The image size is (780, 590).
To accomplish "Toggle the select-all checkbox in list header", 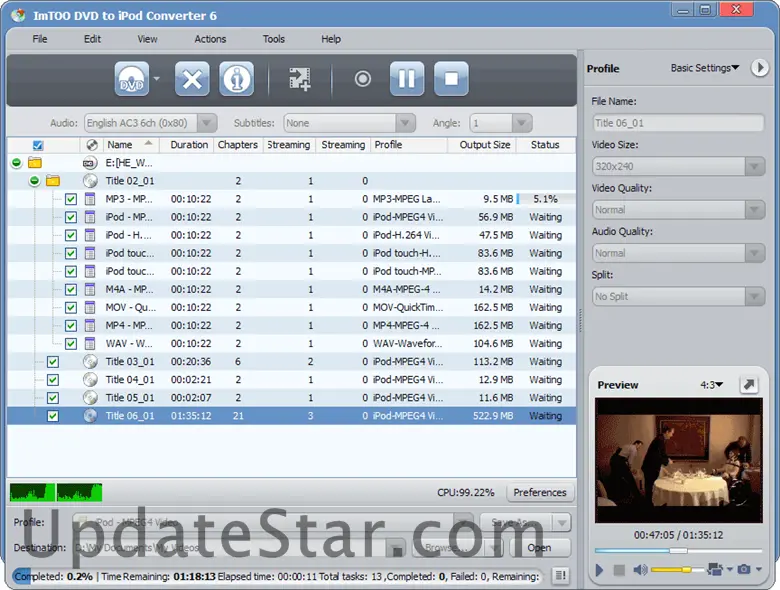I will coord(38,145).
